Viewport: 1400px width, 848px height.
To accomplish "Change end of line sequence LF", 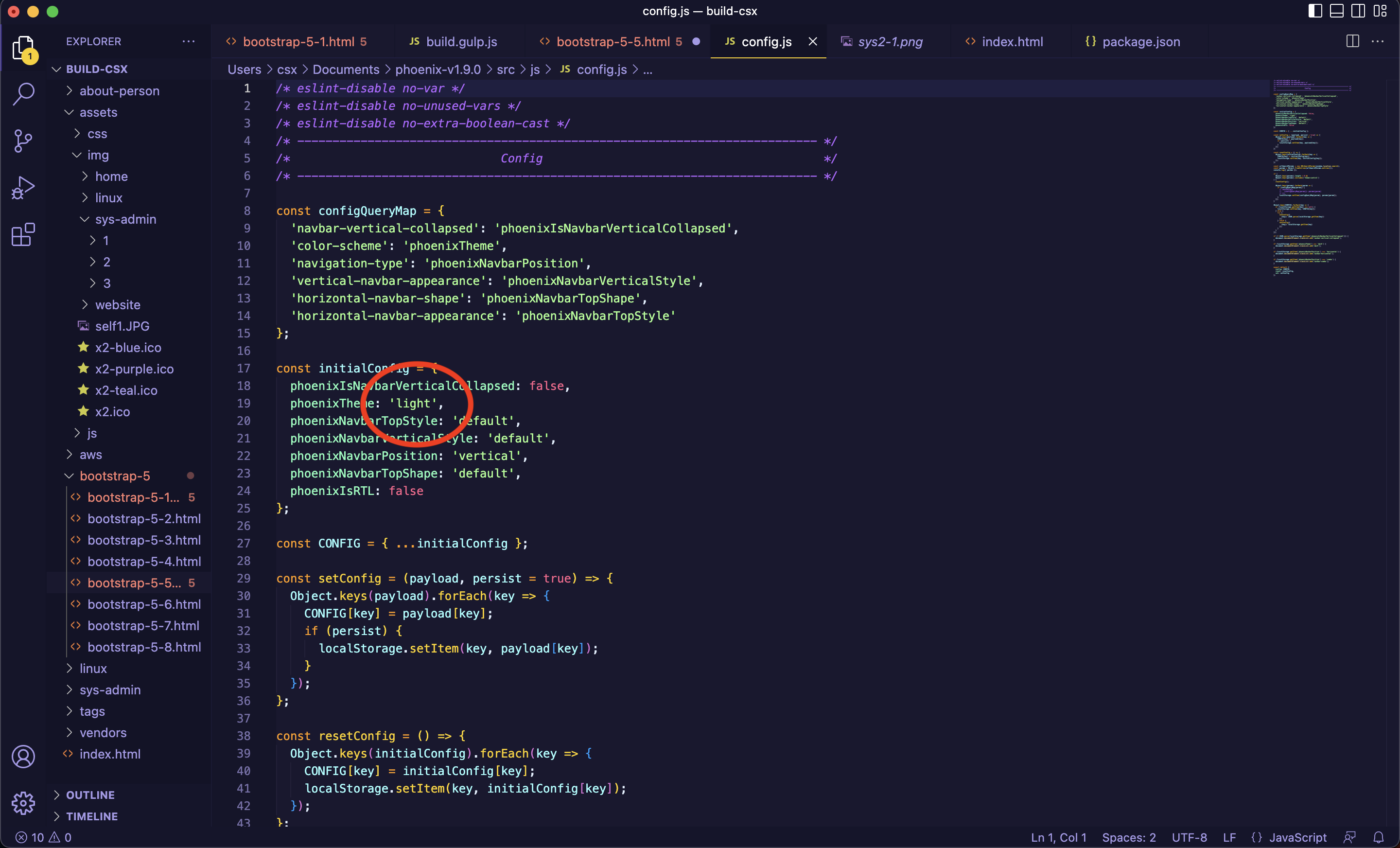I will click(x=1229, y=837).
